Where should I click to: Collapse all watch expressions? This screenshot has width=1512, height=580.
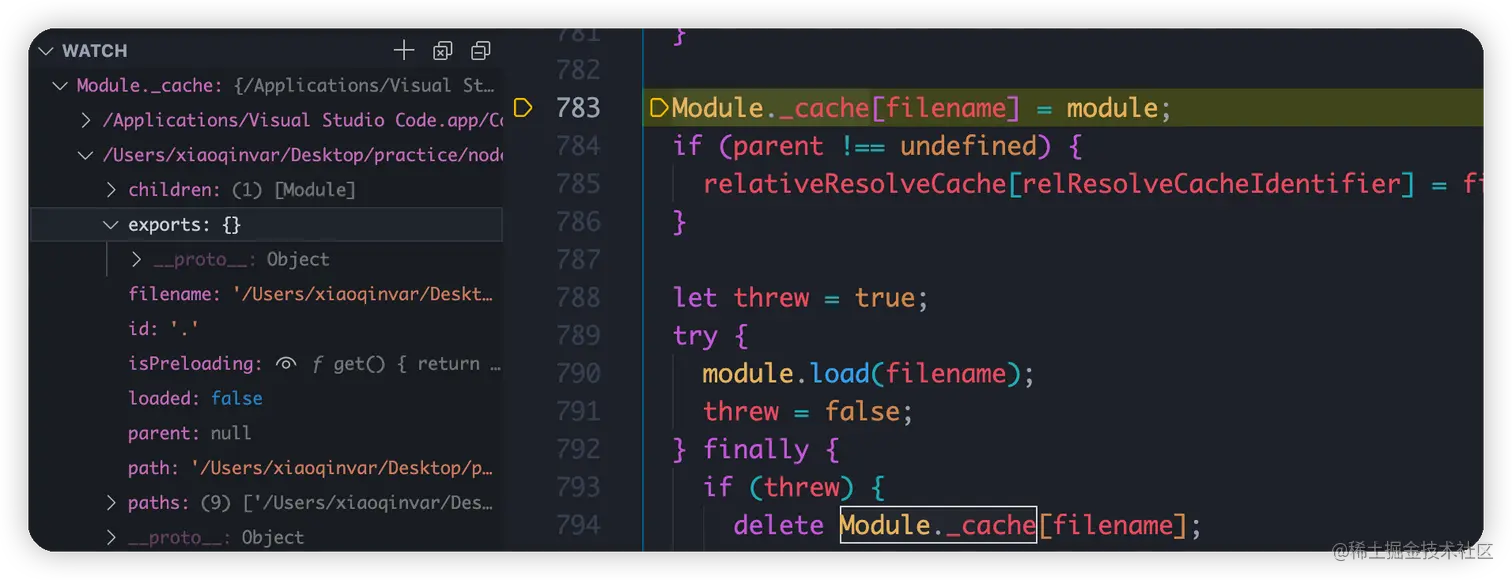click(481, 50)
